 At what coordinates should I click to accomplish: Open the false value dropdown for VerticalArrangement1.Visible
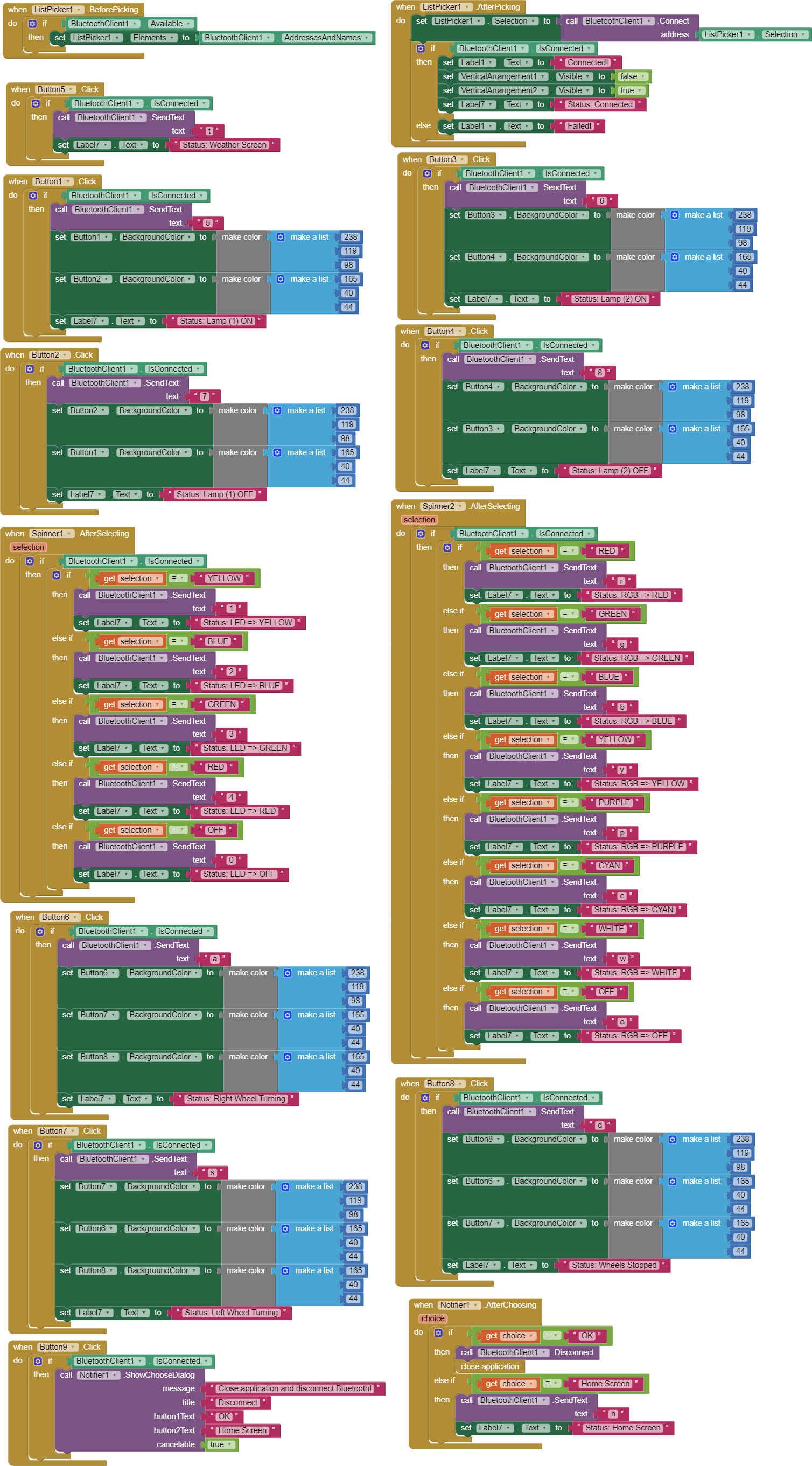coord(633,77)
